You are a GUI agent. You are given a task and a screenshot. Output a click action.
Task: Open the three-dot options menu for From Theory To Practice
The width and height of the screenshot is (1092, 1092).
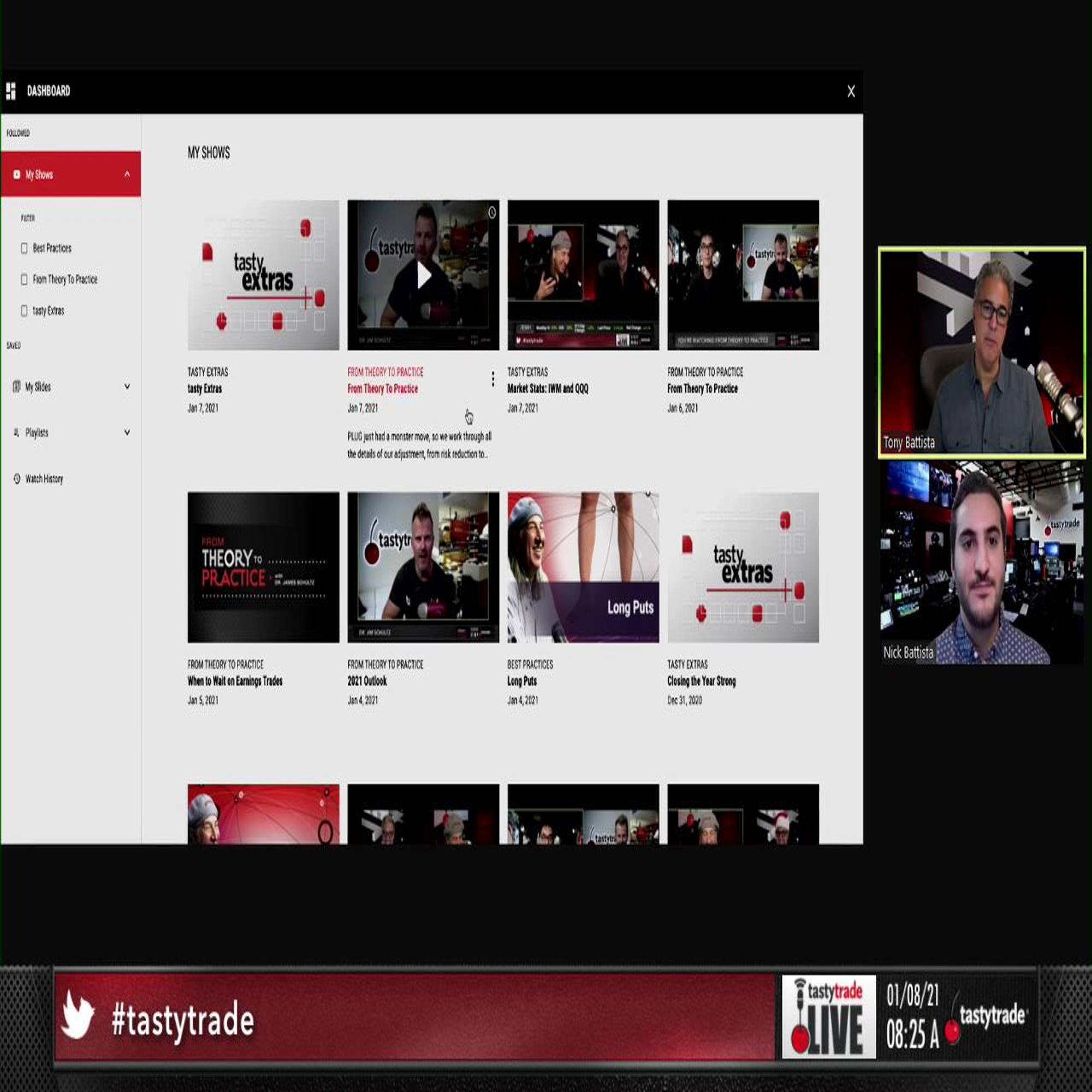pyautogui.click(x=493, y=379)
